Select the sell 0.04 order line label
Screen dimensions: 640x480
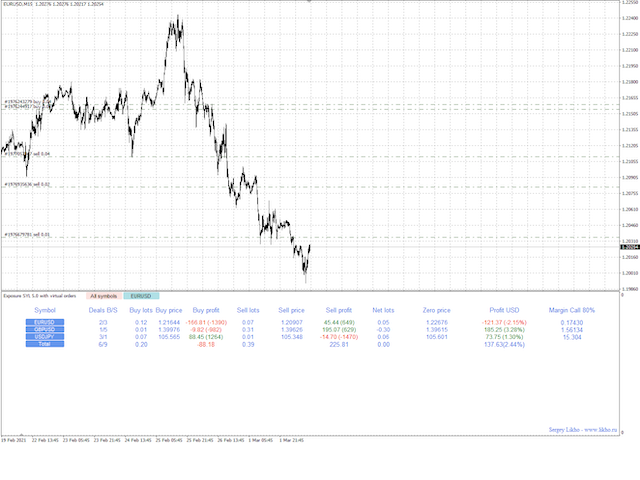(x=27, y=154)
